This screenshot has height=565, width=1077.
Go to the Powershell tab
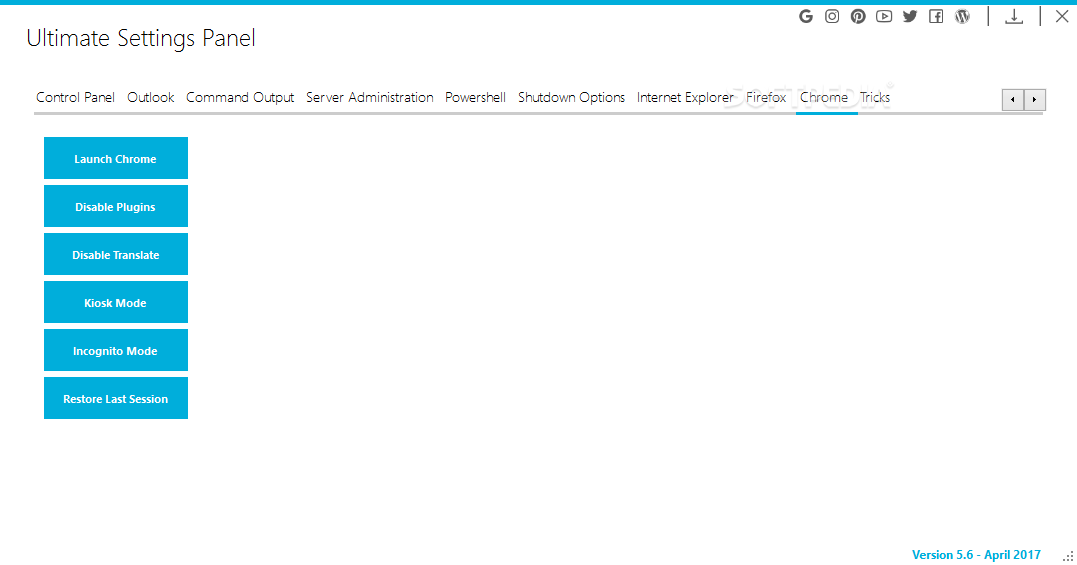(475, 97)
